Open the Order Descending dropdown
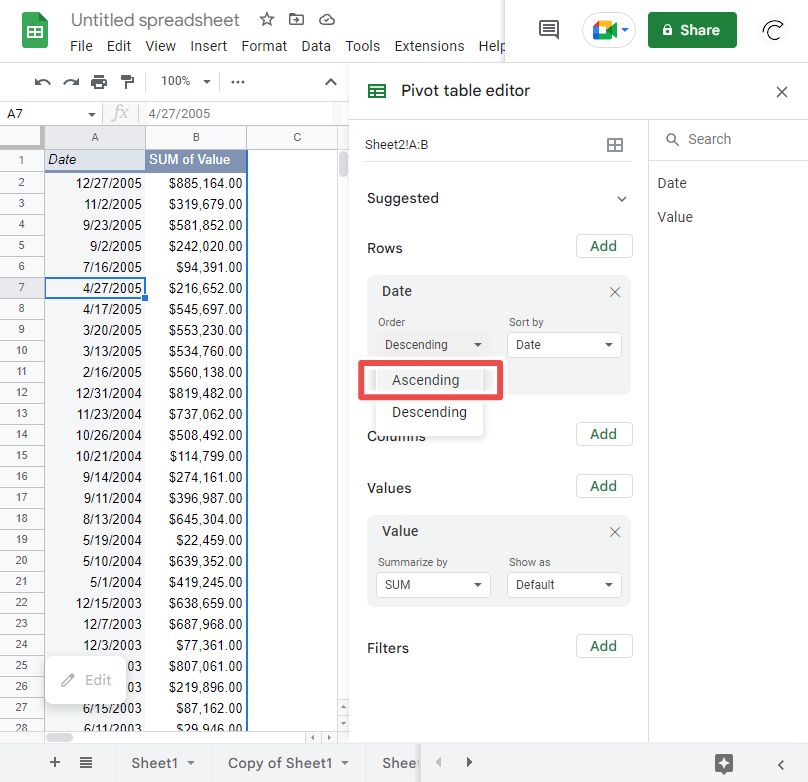 (x=433, y=345)
